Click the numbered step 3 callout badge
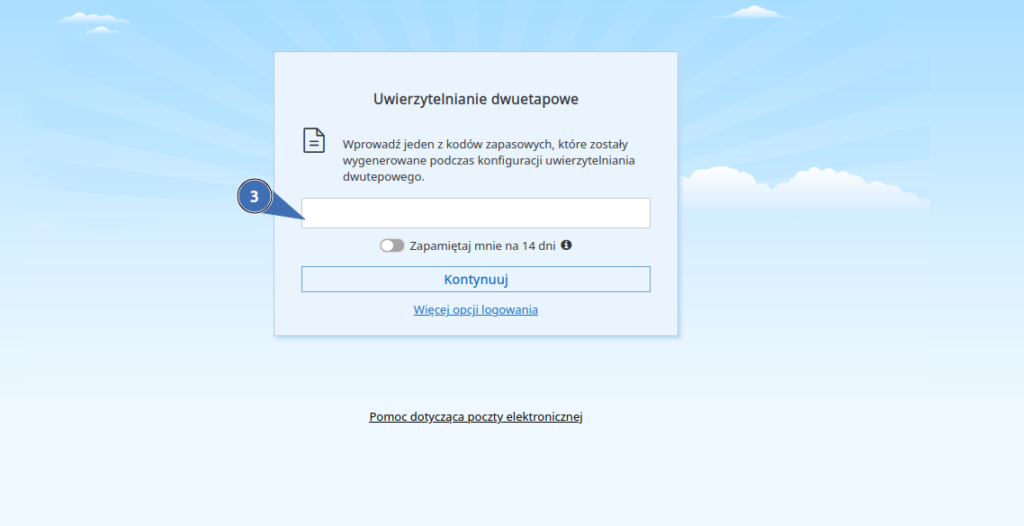The image size is (1024, 526). click(254, 198)
